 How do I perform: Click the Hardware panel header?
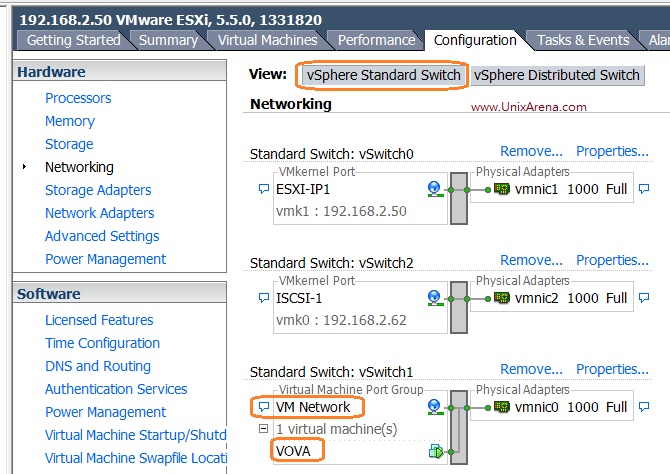click(x=120, y=71)
